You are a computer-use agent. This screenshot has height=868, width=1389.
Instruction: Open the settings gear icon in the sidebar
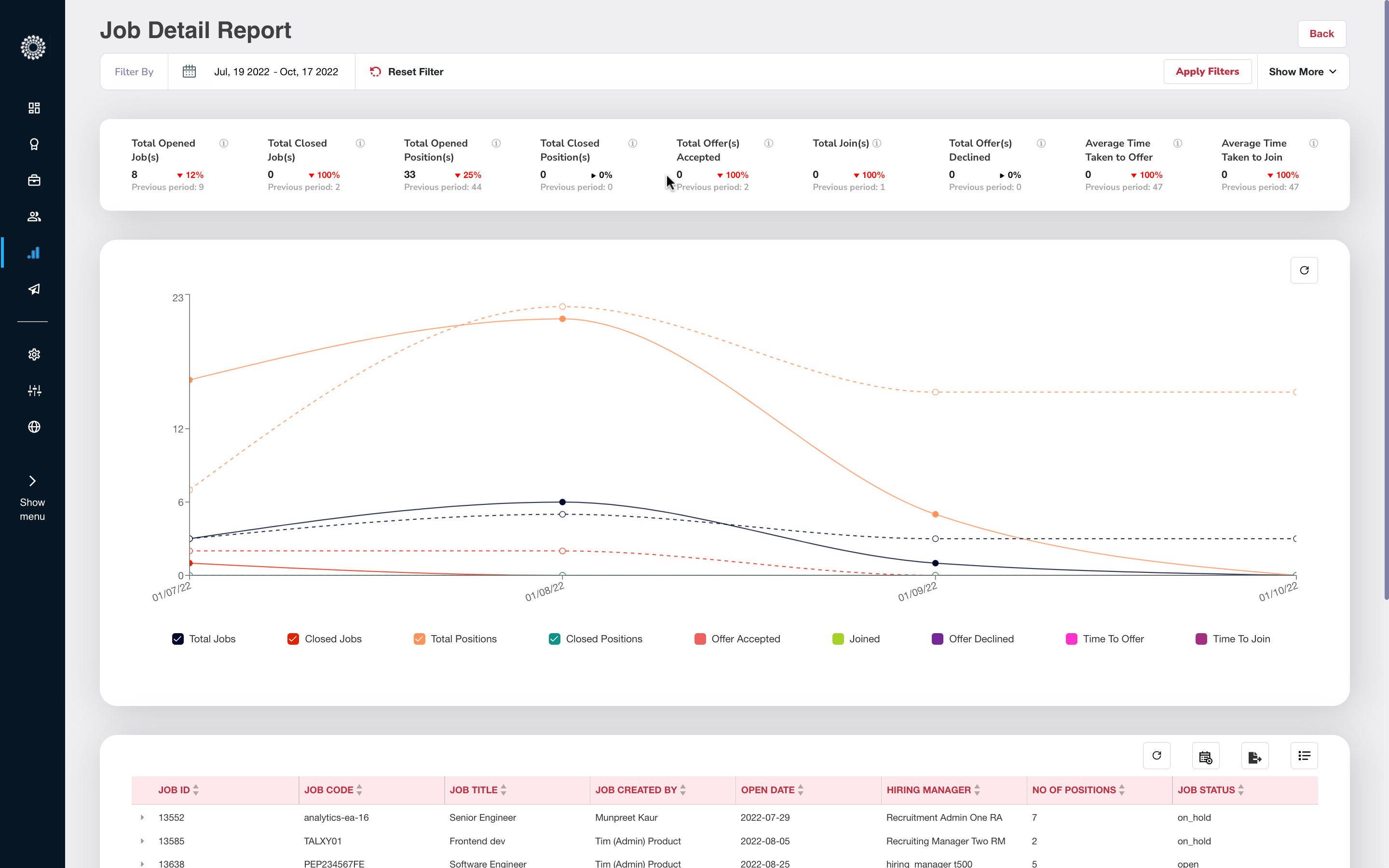34,354
